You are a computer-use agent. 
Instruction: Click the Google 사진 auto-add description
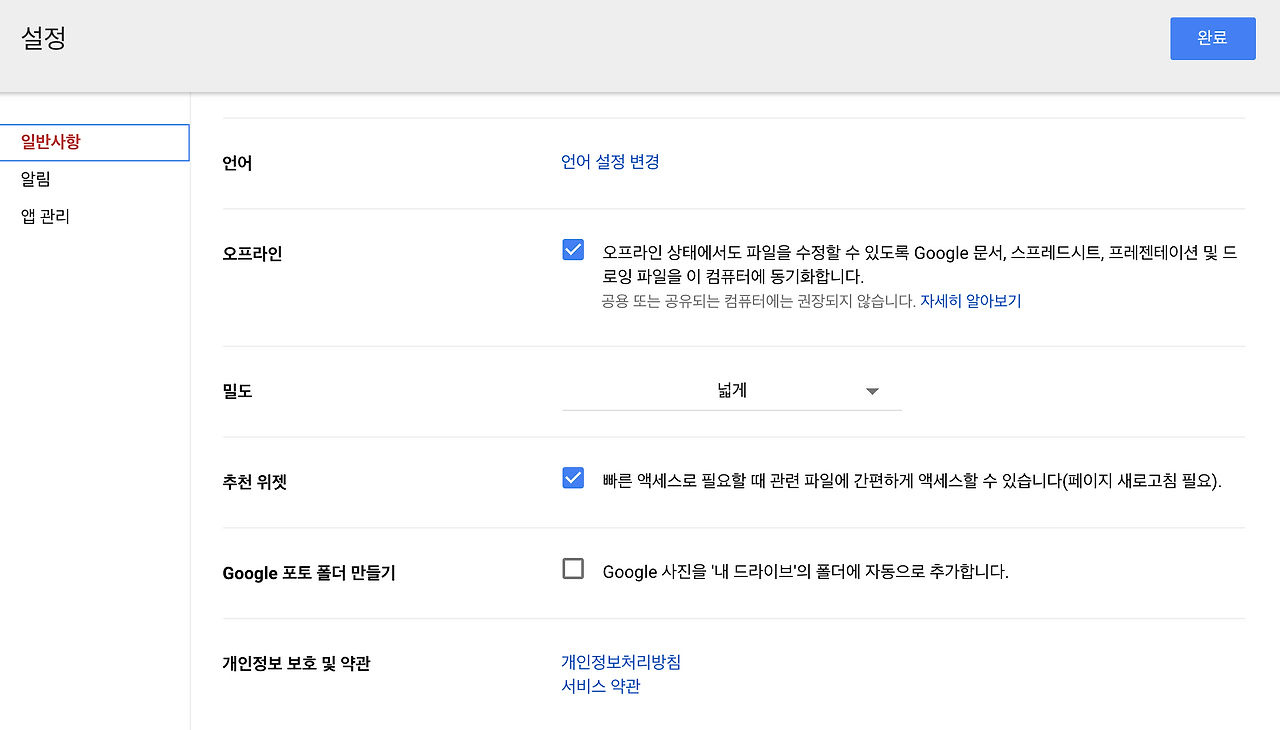[803, 571]
